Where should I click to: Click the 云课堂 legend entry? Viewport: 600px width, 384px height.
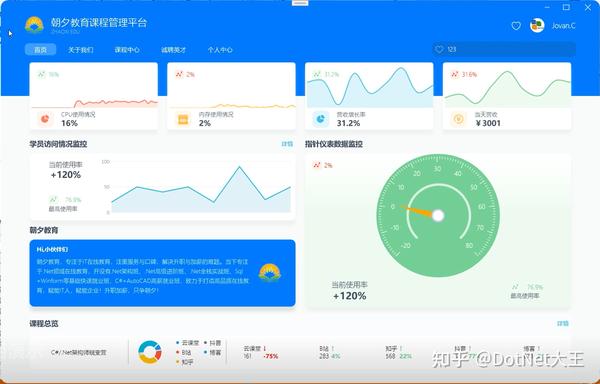pyautogui.click(x=188, y=343)
